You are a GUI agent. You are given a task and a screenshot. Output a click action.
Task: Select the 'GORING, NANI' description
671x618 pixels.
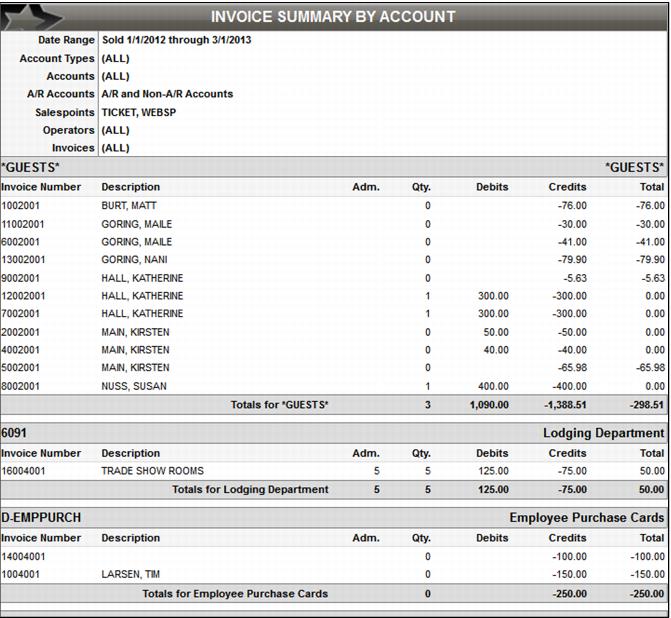(134, 260)
